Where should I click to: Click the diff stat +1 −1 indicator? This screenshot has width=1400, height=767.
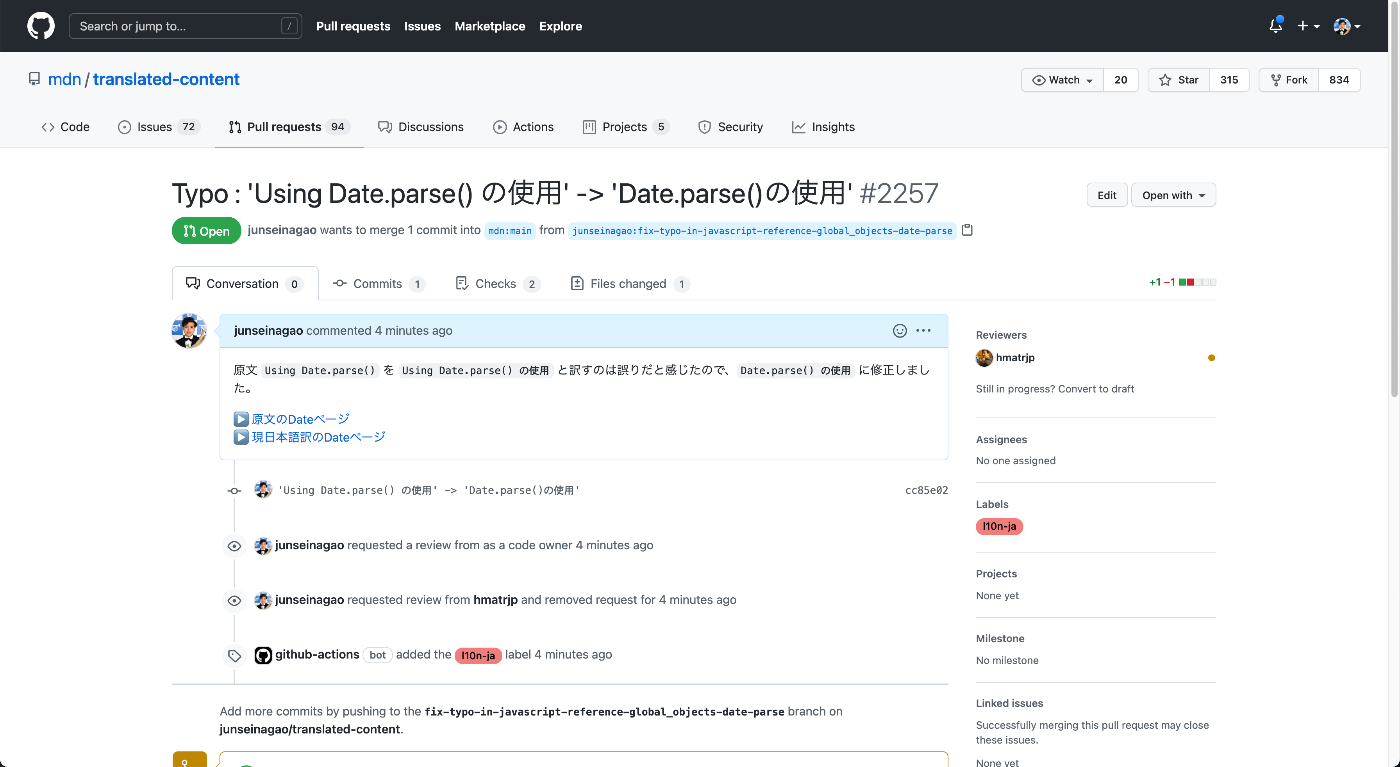tap(1182, 283)
